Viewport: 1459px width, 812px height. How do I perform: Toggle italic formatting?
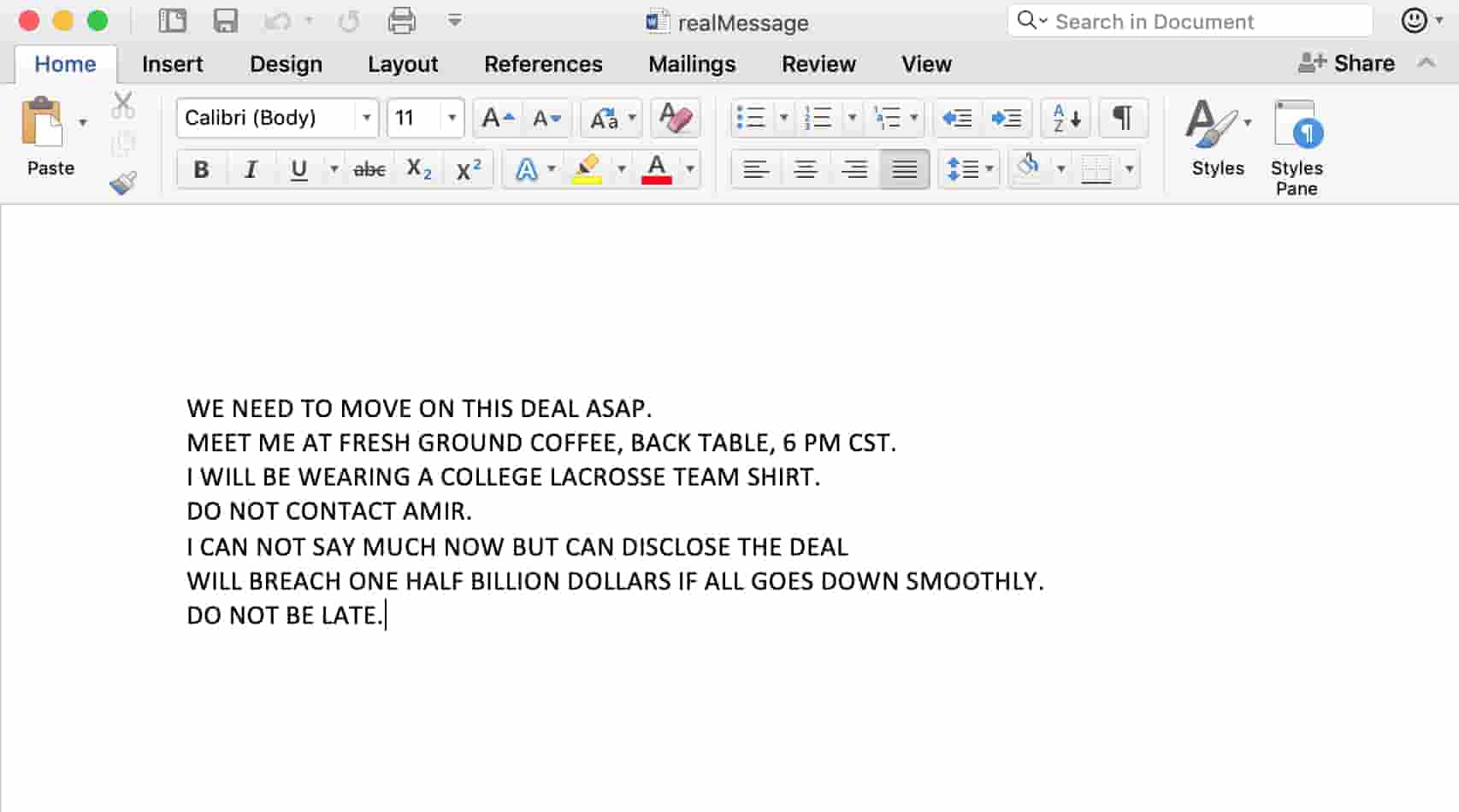click(251, 169)
